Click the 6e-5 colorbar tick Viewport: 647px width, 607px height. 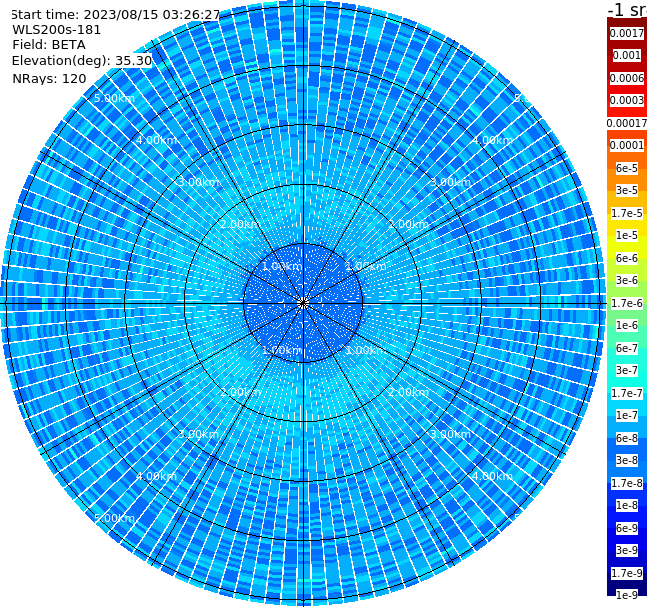627,168
